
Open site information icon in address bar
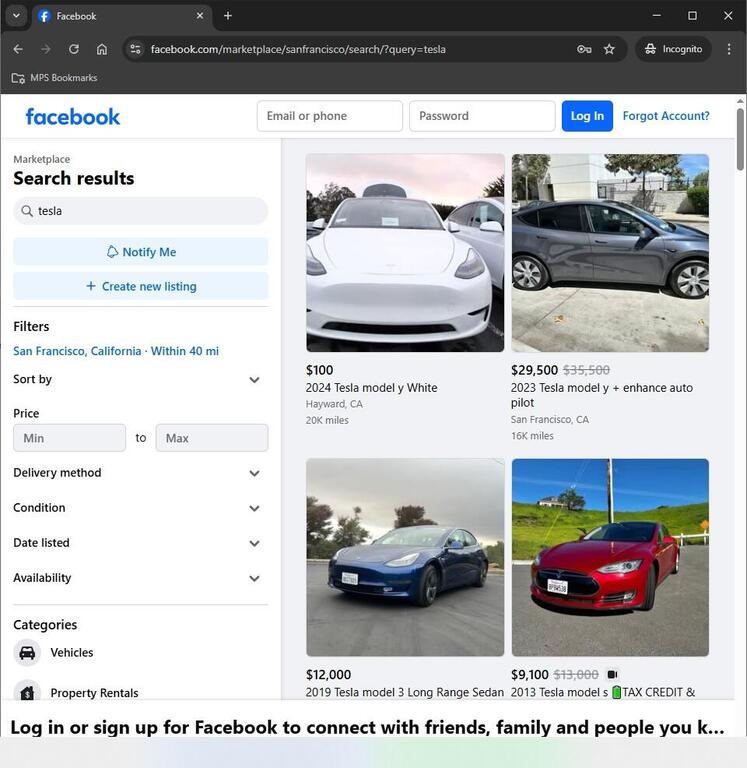coord(135,49)
